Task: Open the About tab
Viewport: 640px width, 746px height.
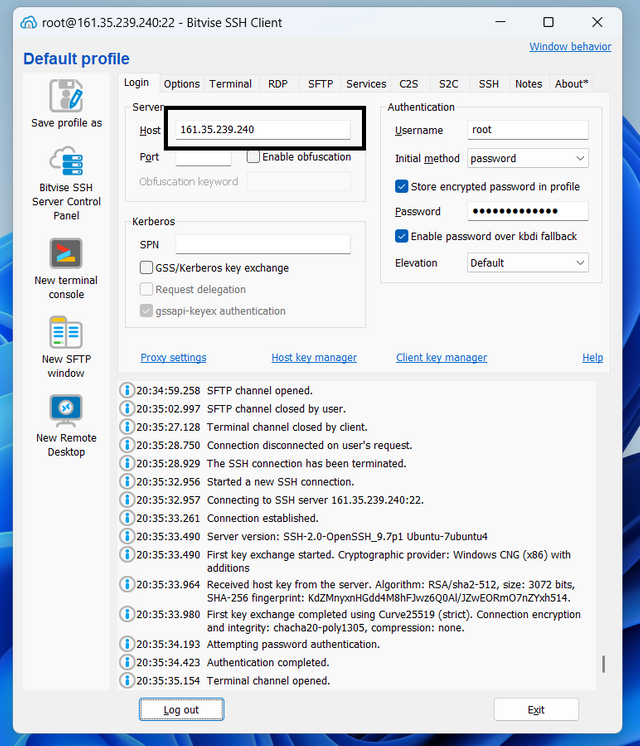Action: tap(571, 84)
